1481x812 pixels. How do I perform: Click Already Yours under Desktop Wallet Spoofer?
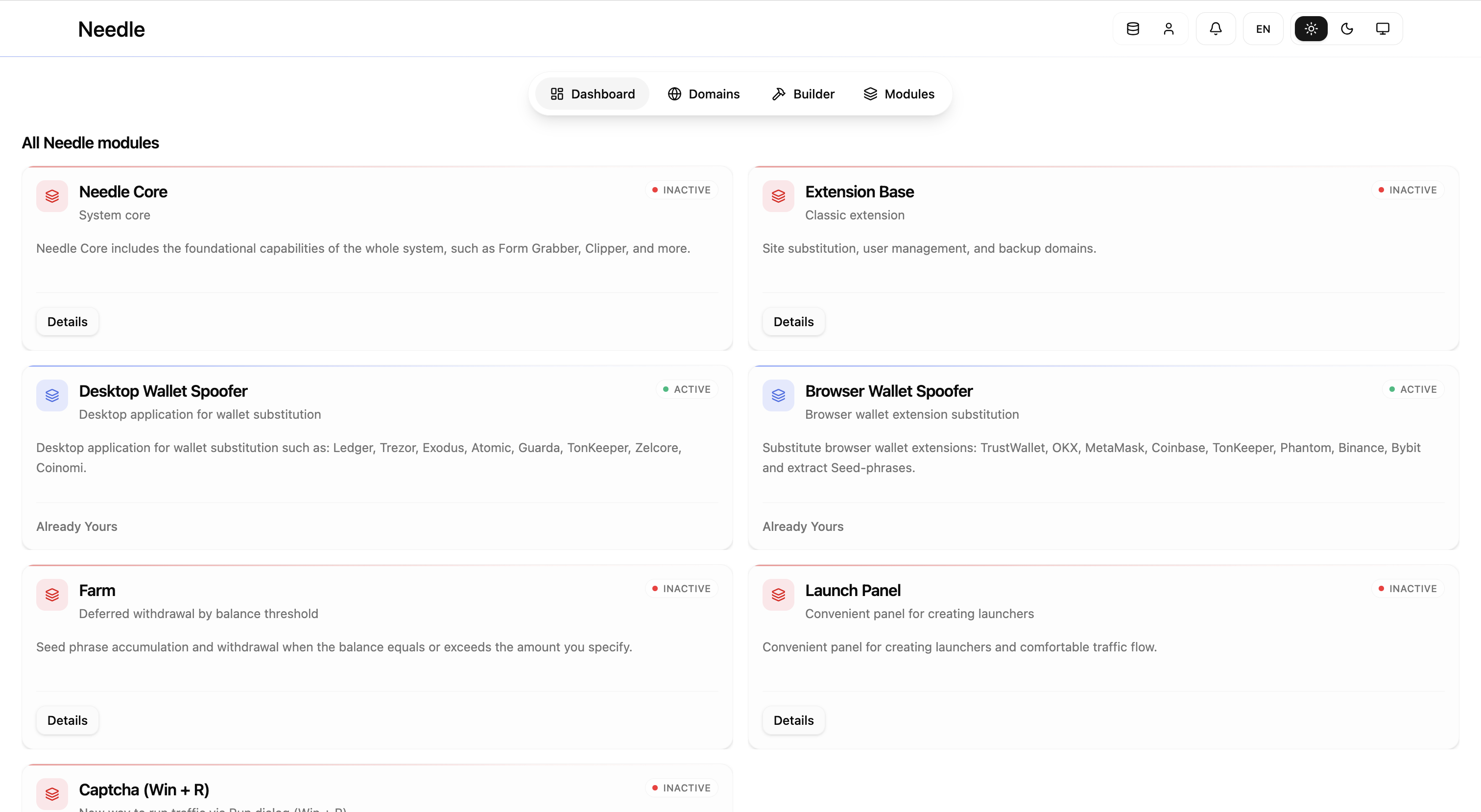coord(76,526)
